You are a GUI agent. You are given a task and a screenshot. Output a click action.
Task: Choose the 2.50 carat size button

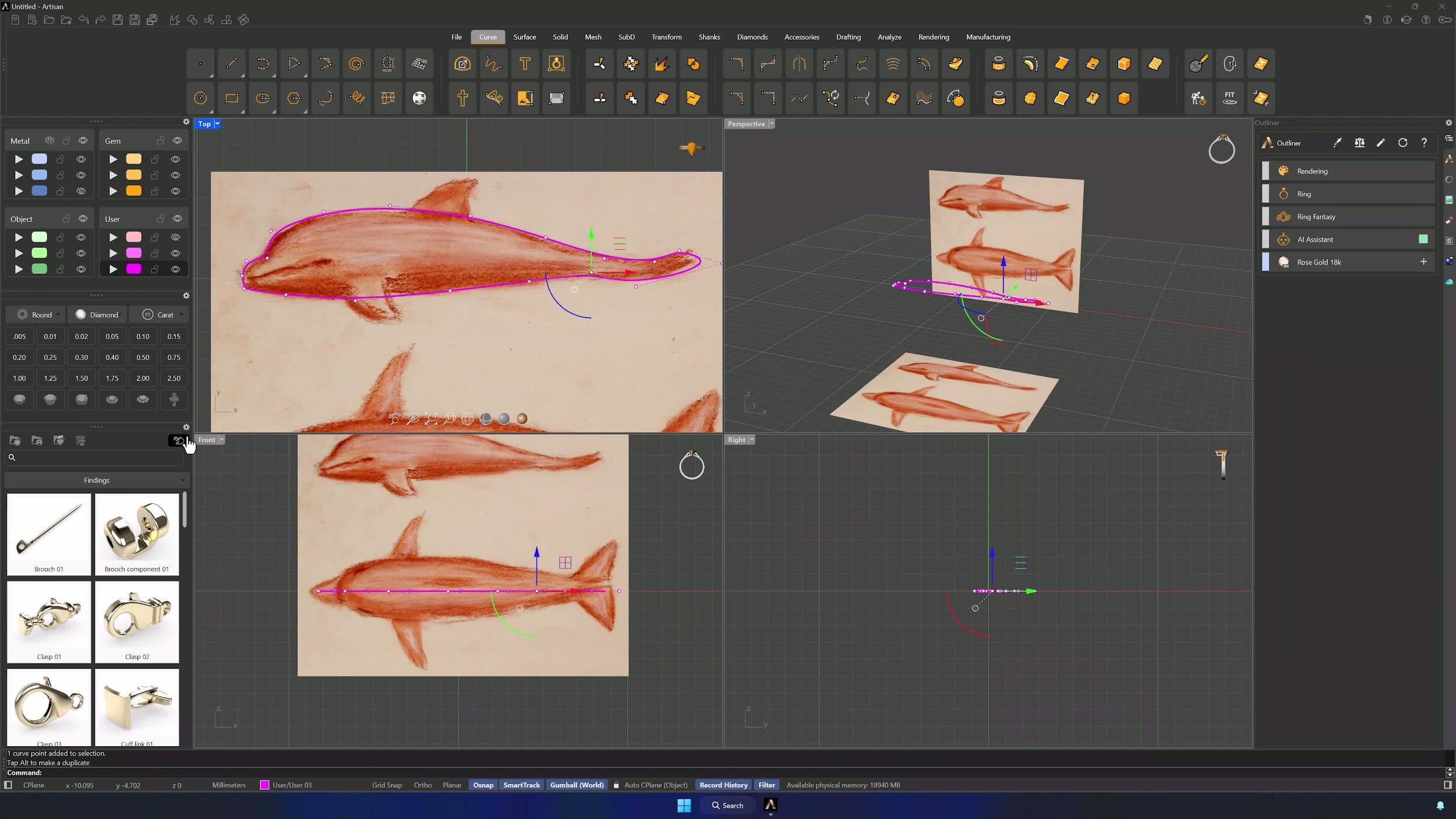point(174,378)
